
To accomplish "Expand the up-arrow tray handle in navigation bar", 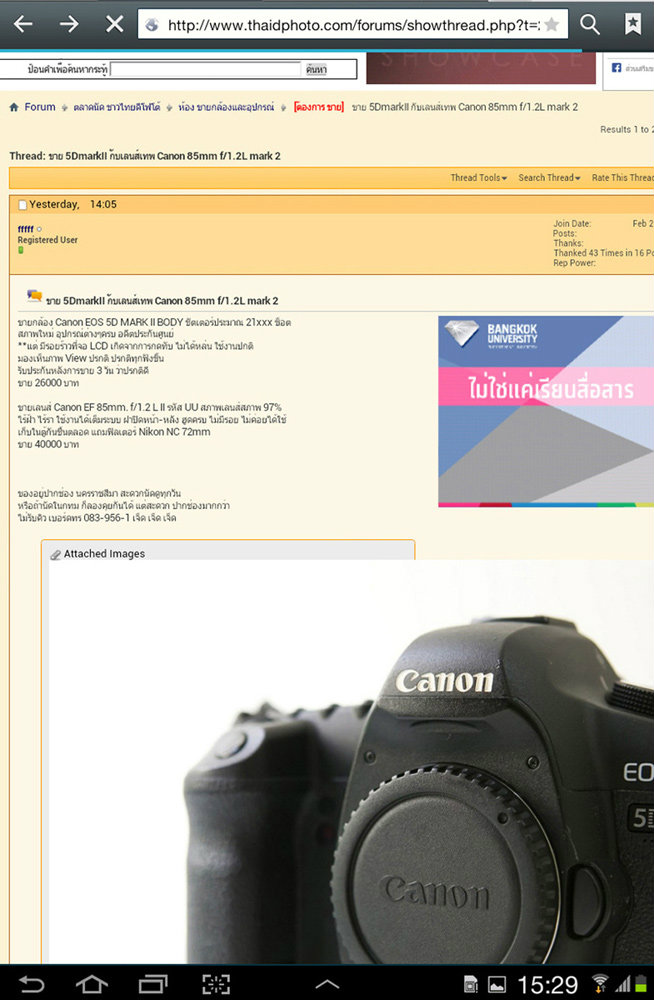I will tap(327, 985).
